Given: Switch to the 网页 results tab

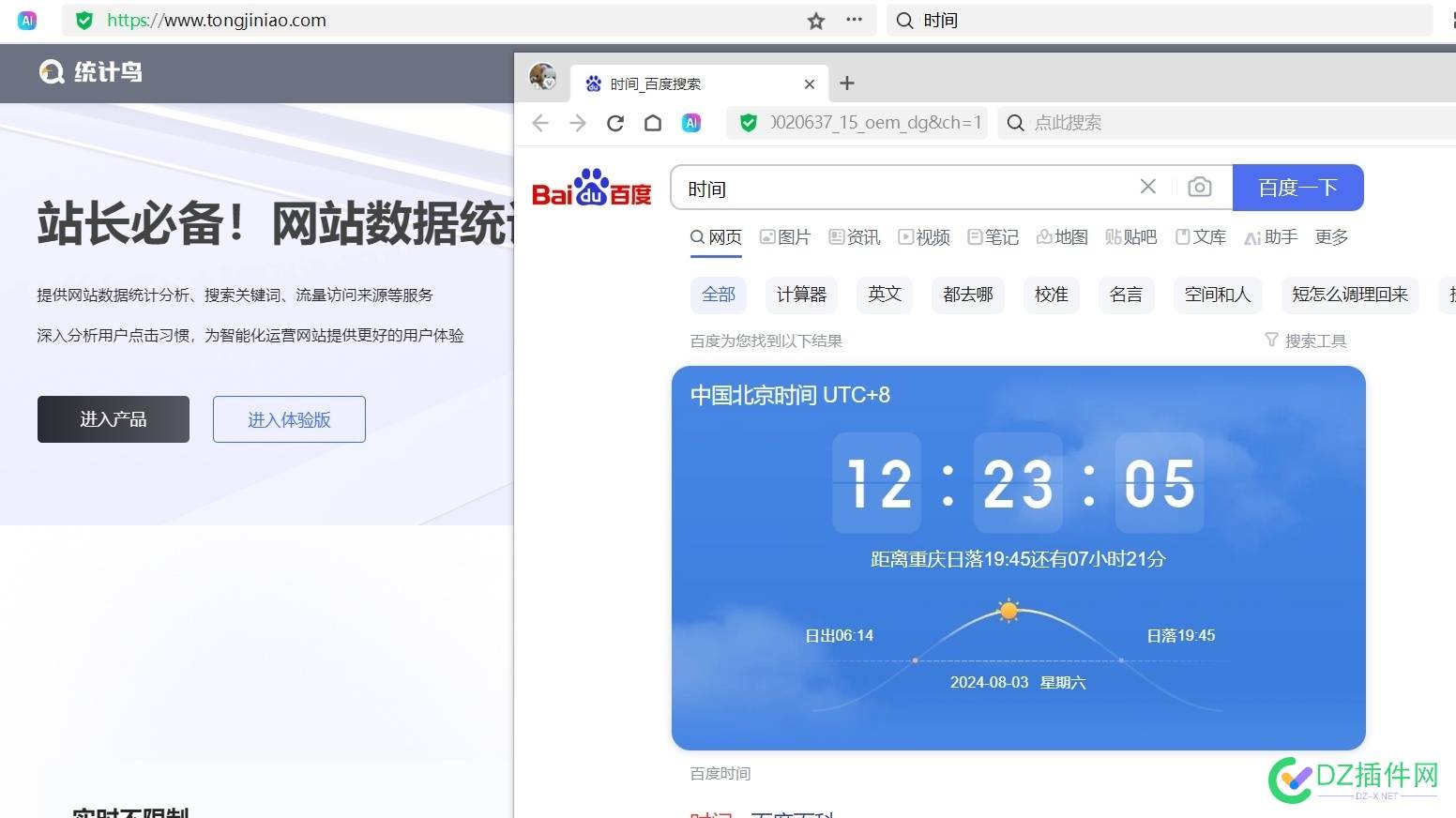Looking at the screenshot, I should coord(716,237).
